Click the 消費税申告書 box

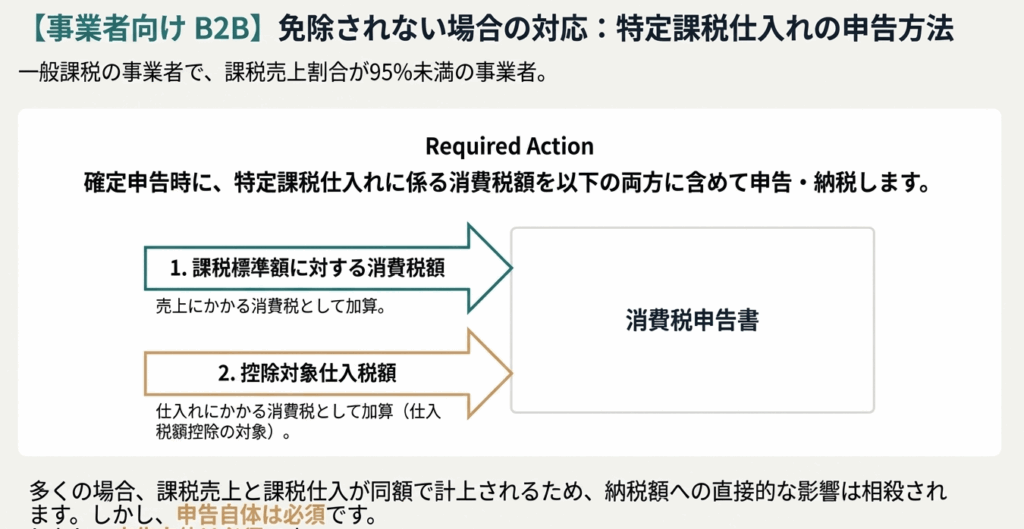pos(692,320)
